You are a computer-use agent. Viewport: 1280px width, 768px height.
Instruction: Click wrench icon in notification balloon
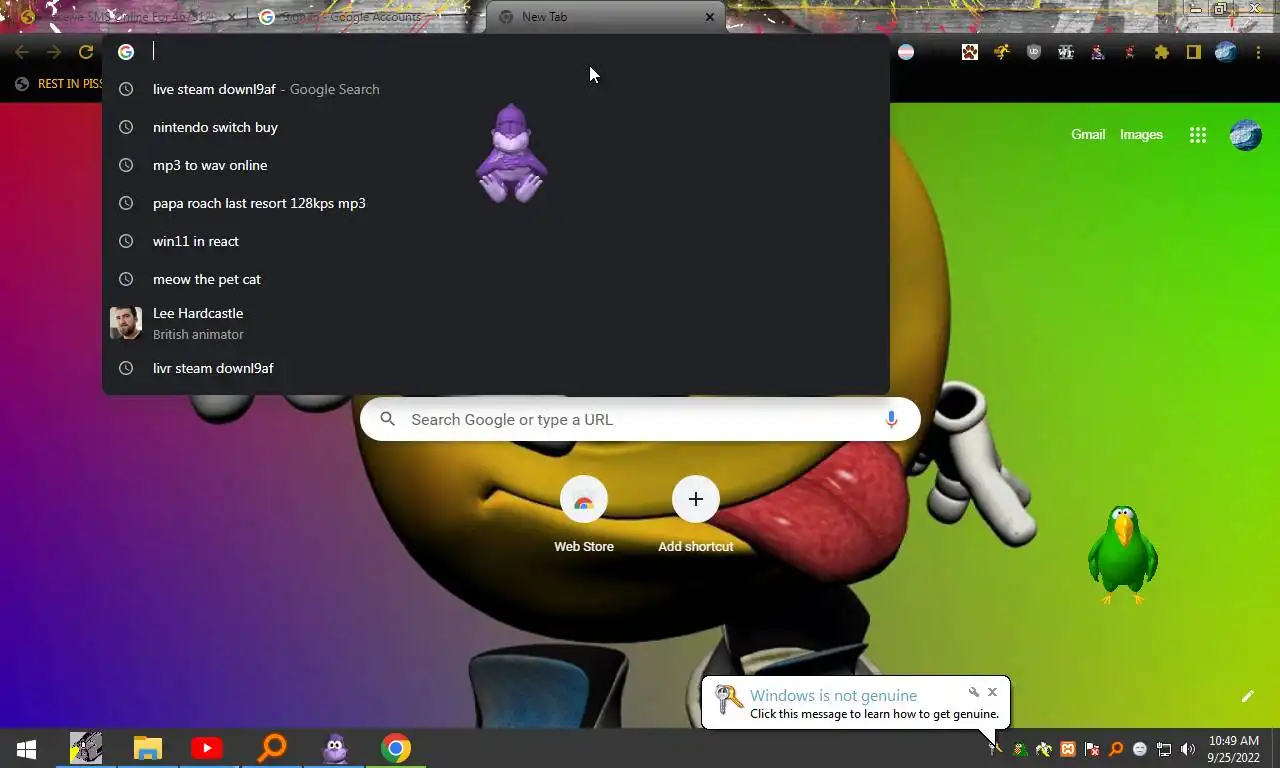coord(973,692)
